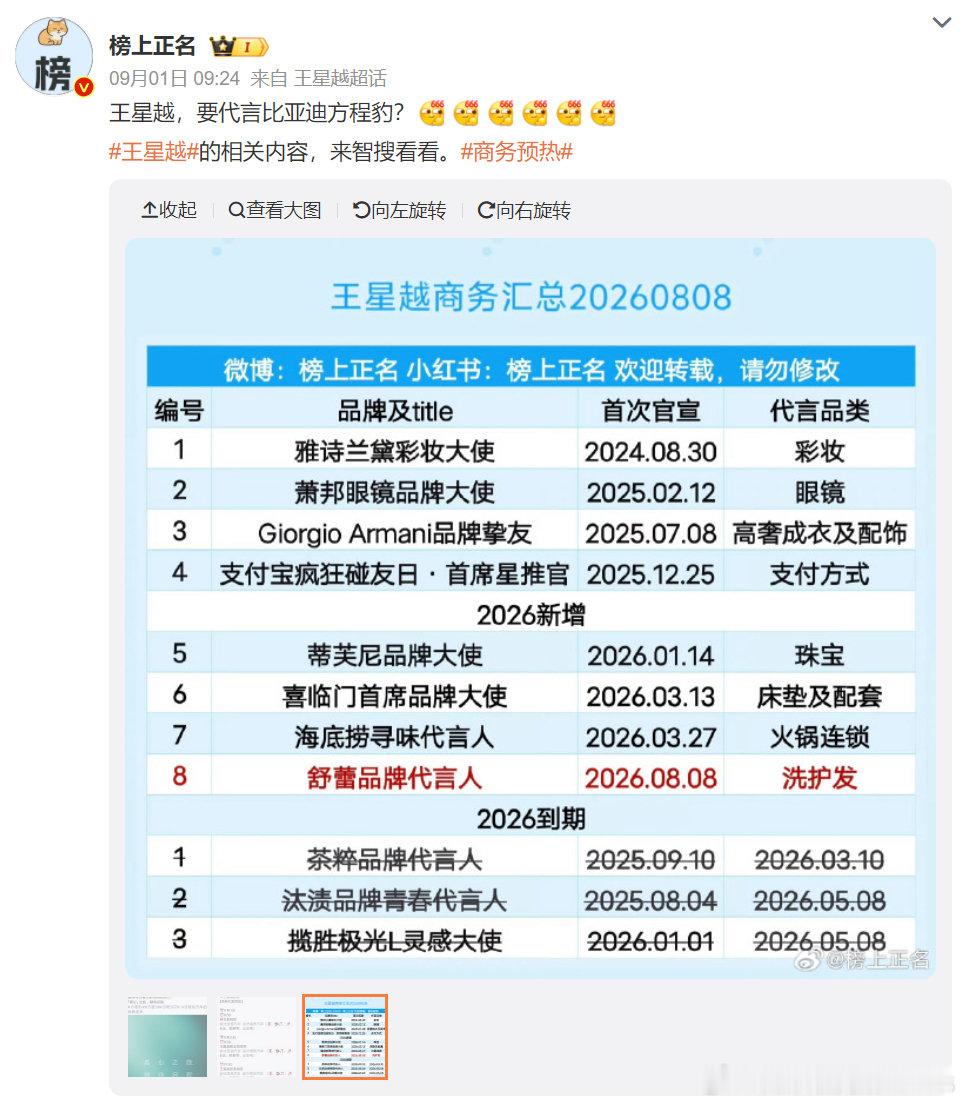Click the Giorgio Armani品牌挚友 cell
Viewport: 963px width, 1104px height.
pos(394,532)
